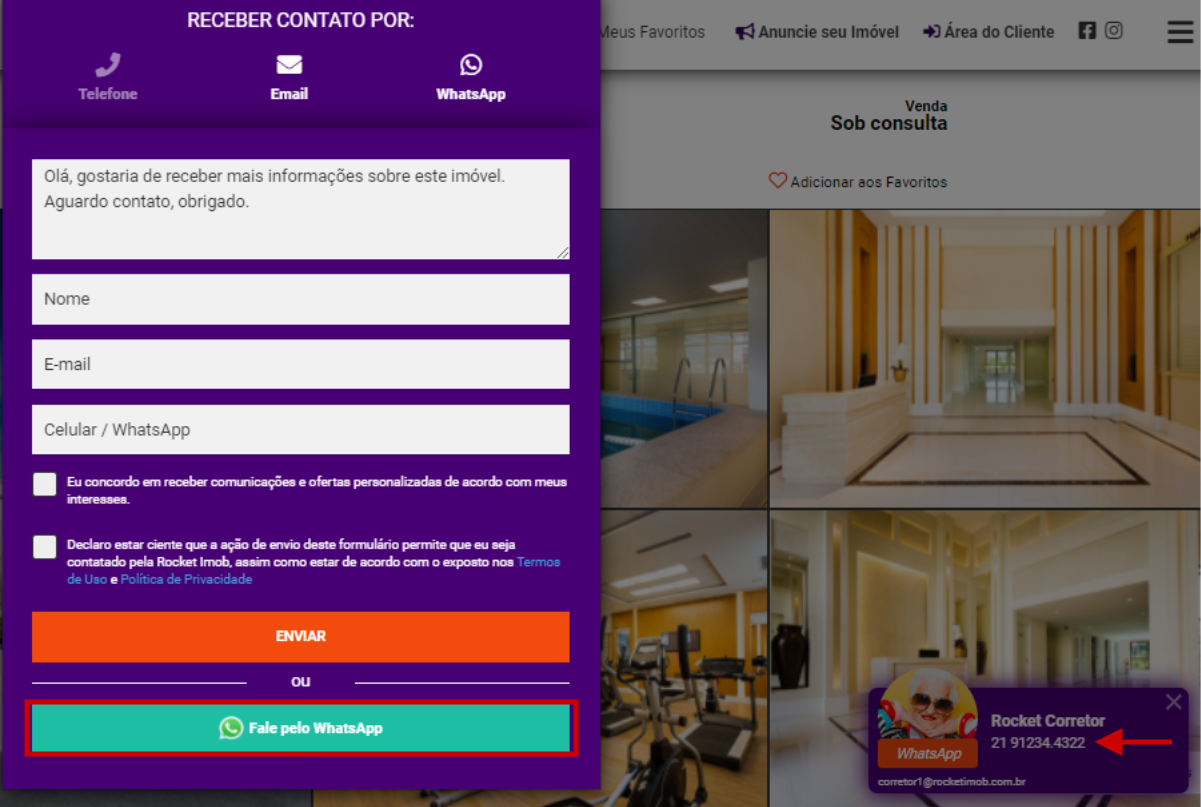Focus the E-mail input field
The height and width of the screenshot is (807, 1201).
click(x=301, y=364)
